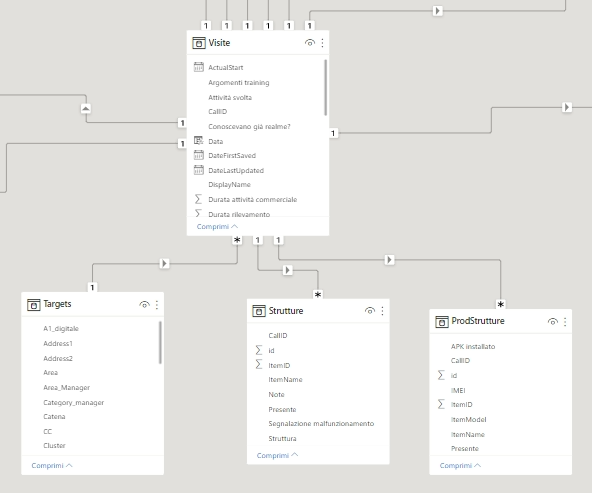Collapse the Visite table with Comprimi
Viewport: 592px width, 493px height.
(x=217, y=226)
